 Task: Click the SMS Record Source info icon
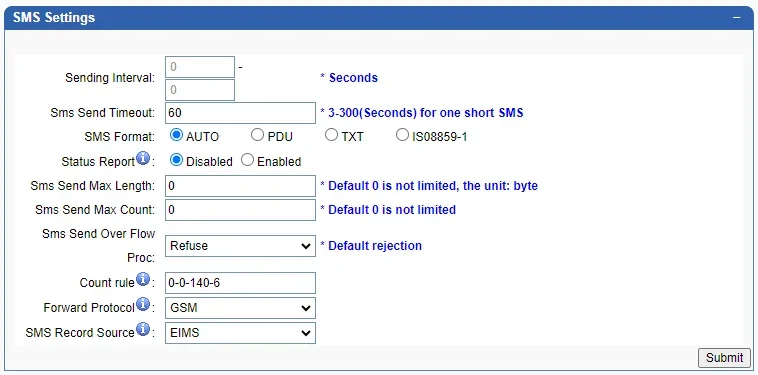coord(143,330)
